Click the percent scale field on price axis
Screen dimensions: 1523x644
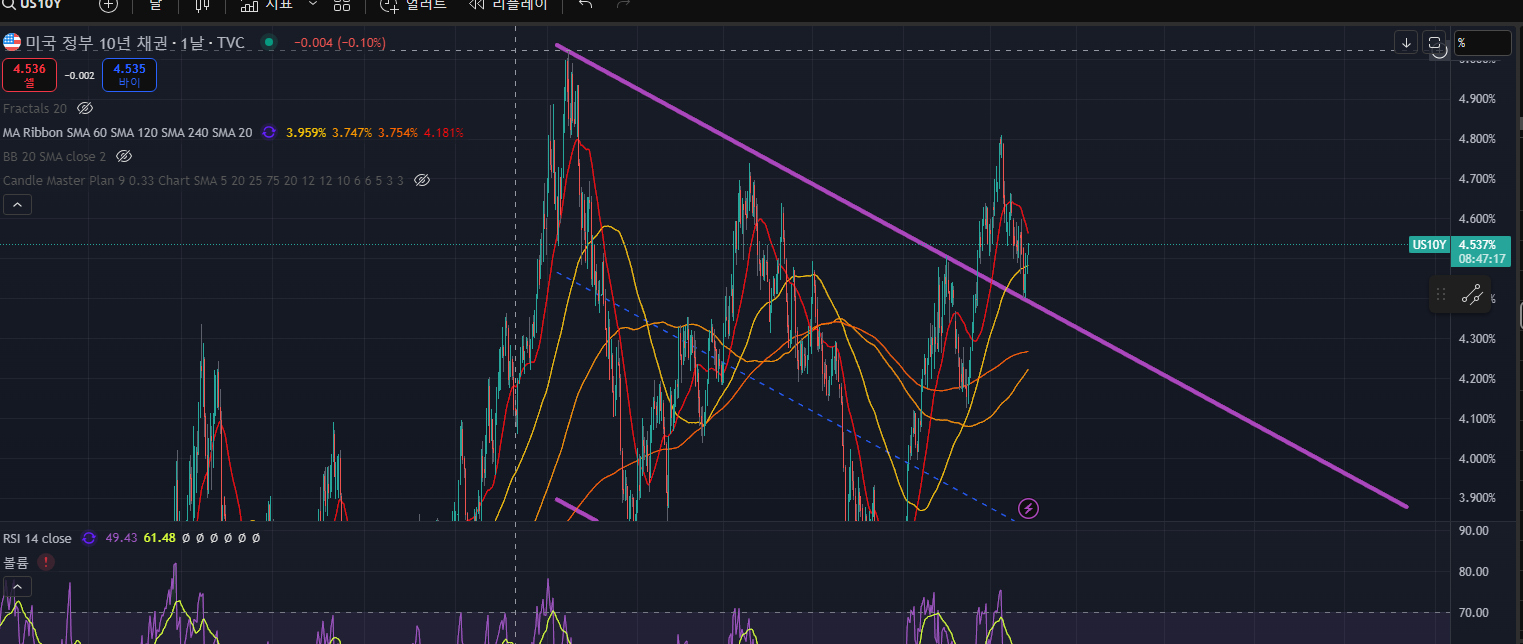[1482, 43]
